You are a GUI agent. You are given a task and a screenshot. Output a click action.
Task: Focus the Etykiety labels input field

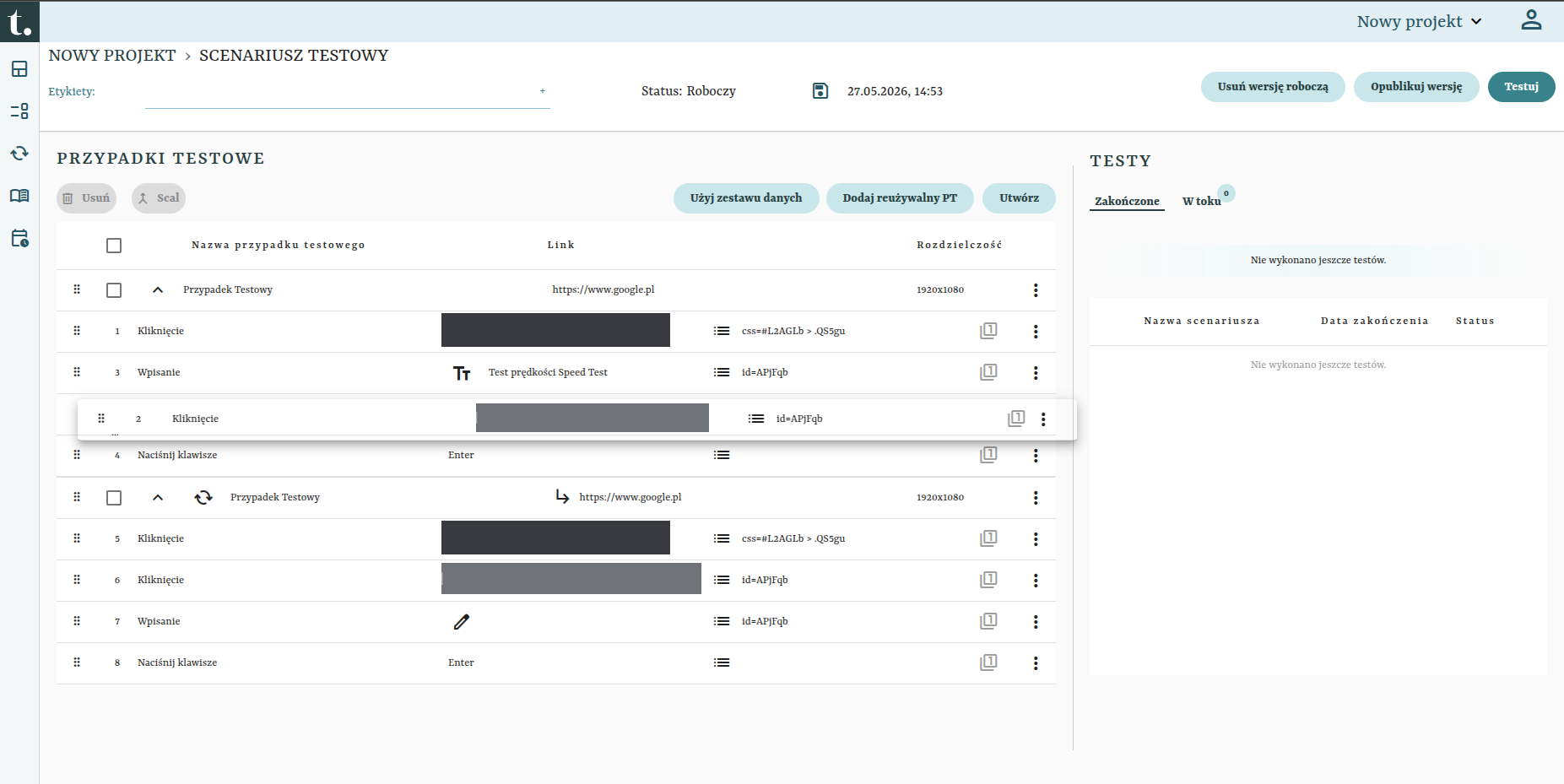[x=347, y=92]
